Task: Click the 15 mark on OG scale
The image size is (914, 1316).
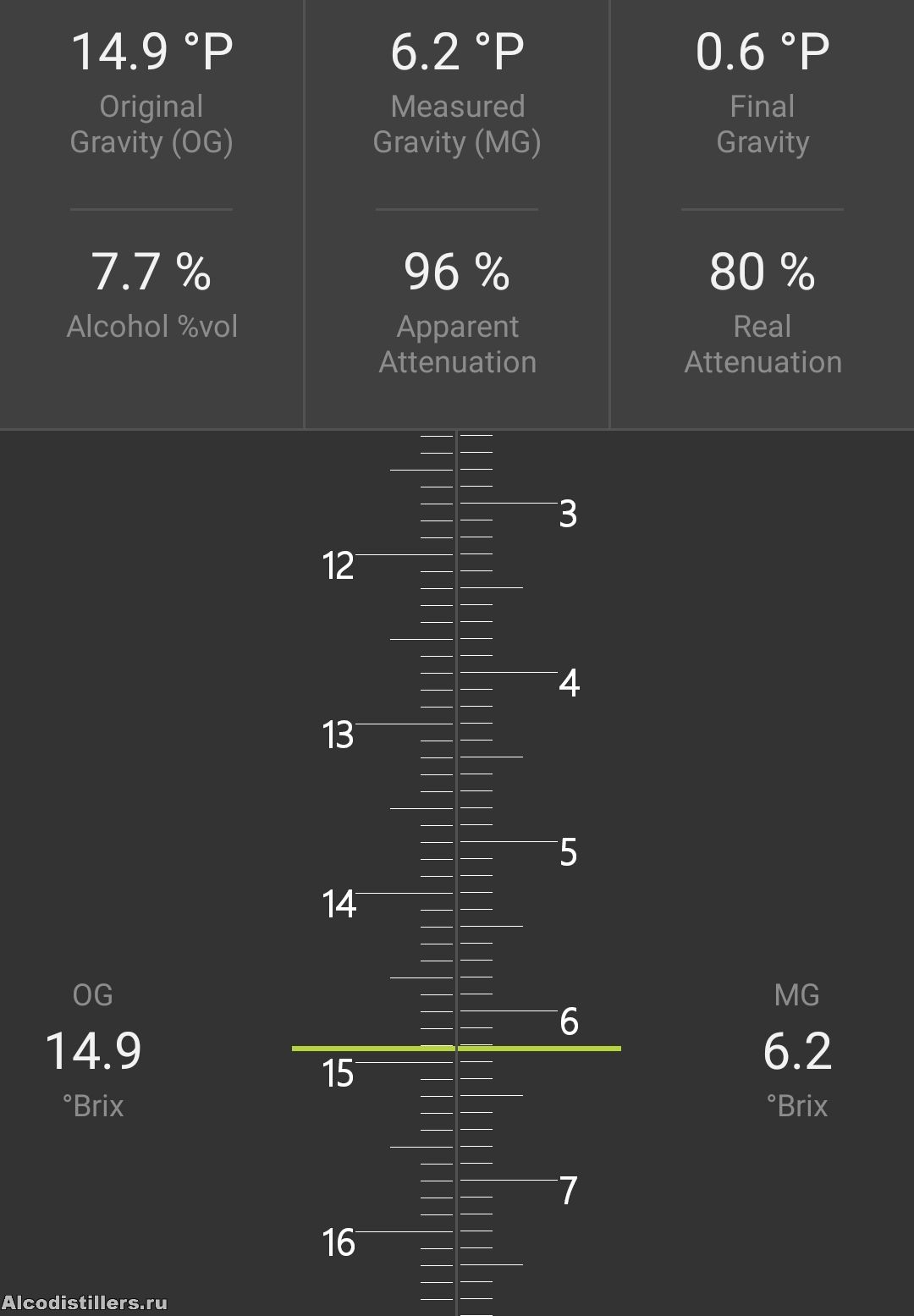Action: click(x=338, y=1074)
